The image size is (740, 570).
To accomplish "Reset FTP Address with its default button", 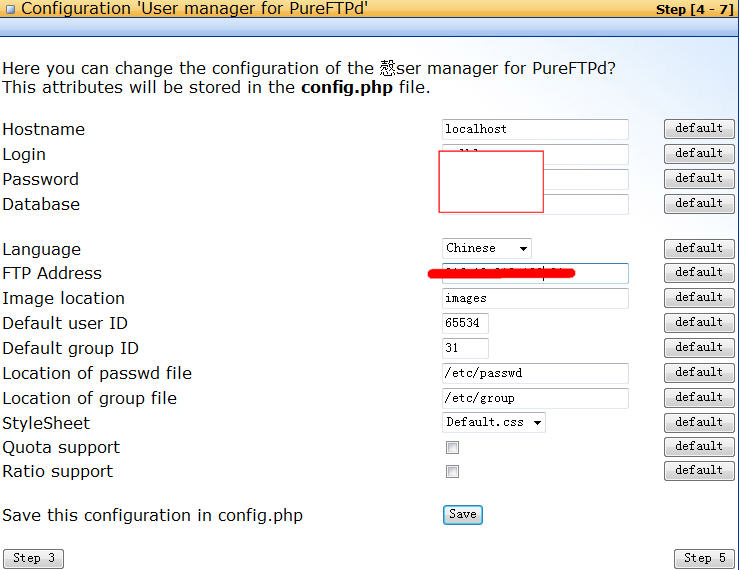I will click(x=698, y=273).
